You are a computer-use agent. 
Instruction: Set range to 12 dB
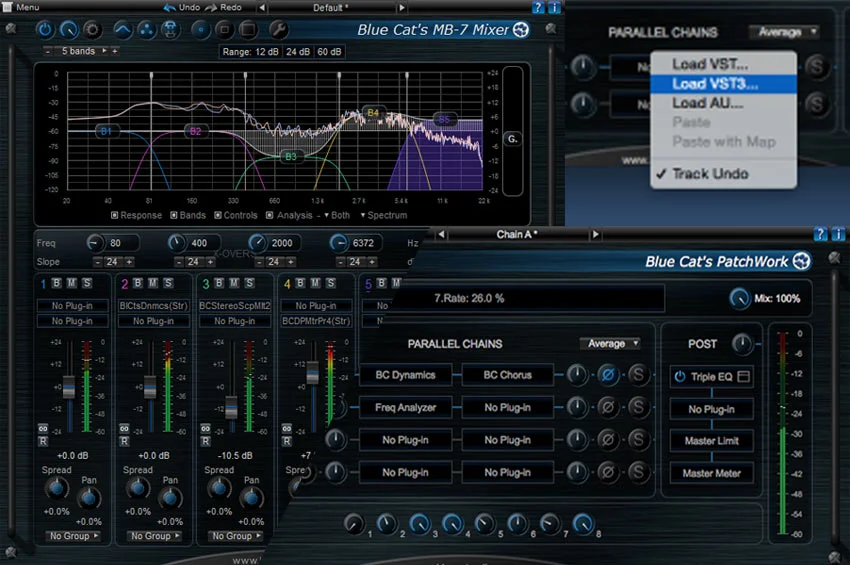267,52
